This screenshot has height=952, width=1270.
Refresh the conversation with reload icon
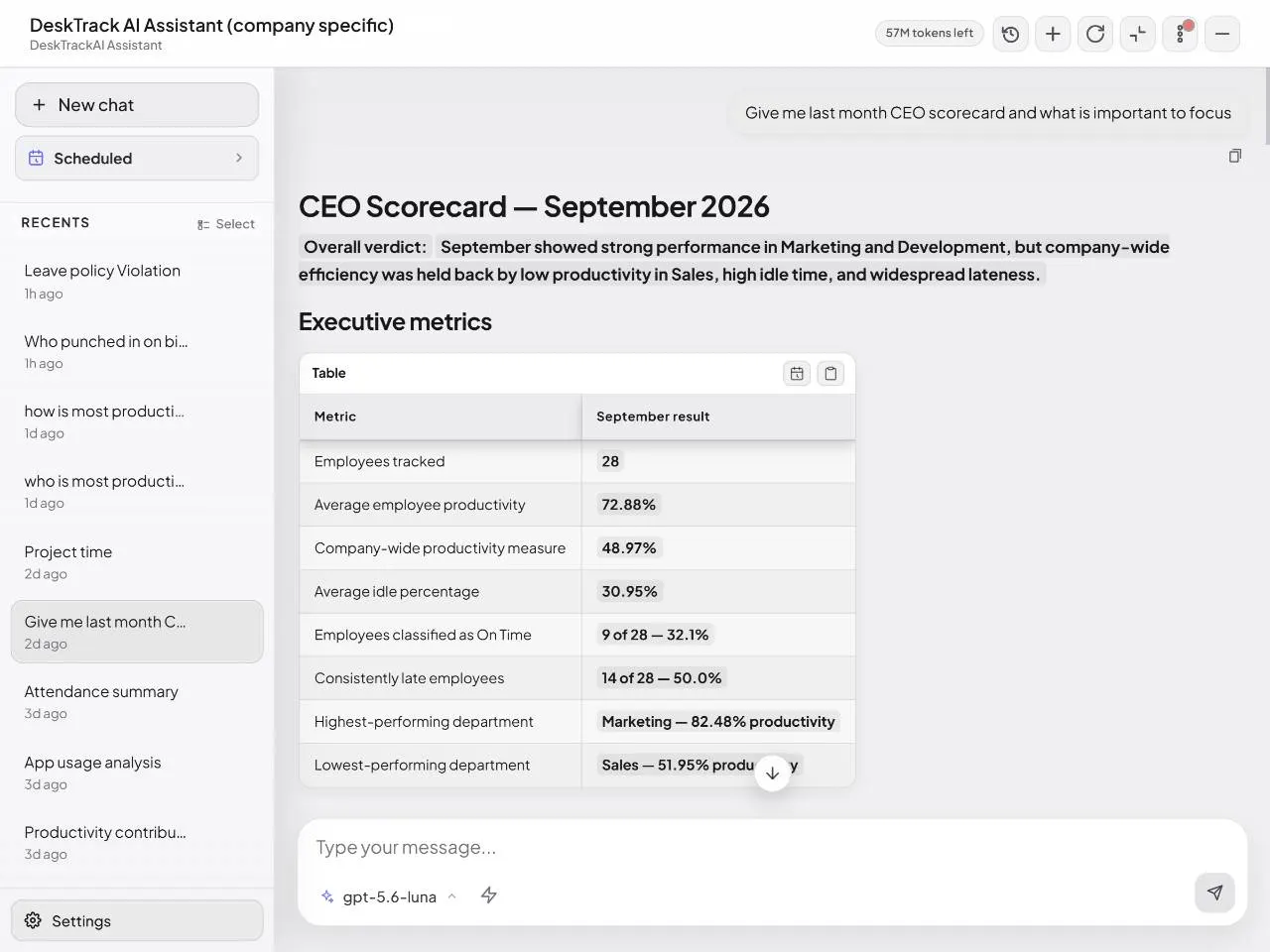[x=1095, y=34]
